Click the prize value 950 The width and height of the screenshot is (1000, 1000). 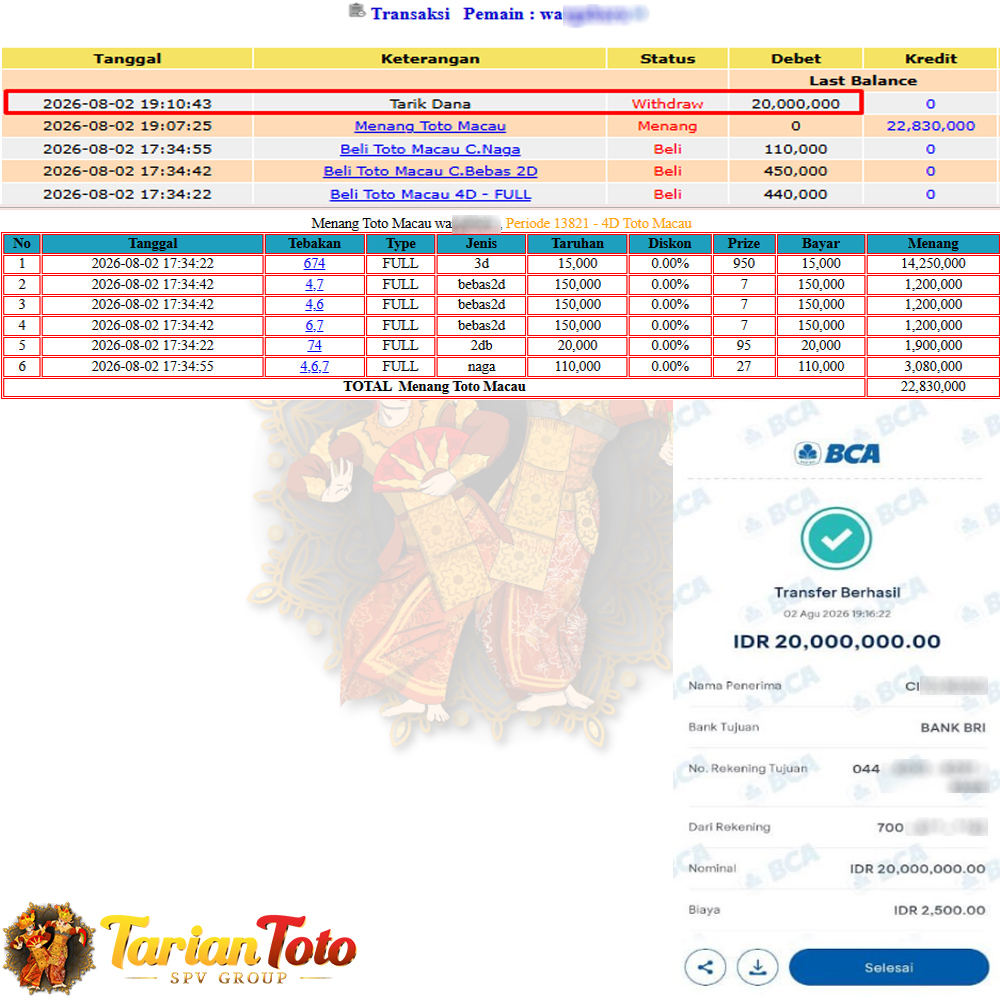pyautogui.click(x=744, y=263)
